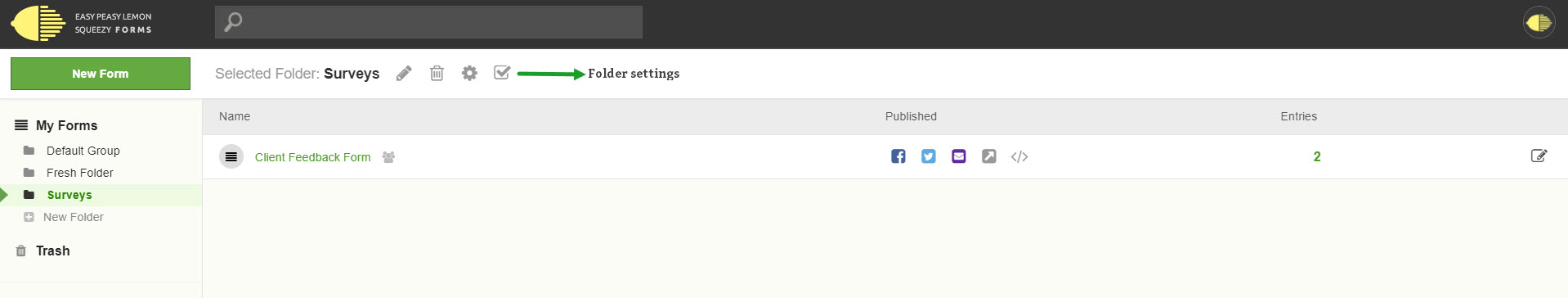The height and width of the screenshot is (298, 1568).
Task: Click the search input field
Action: [x=428, y=22]
